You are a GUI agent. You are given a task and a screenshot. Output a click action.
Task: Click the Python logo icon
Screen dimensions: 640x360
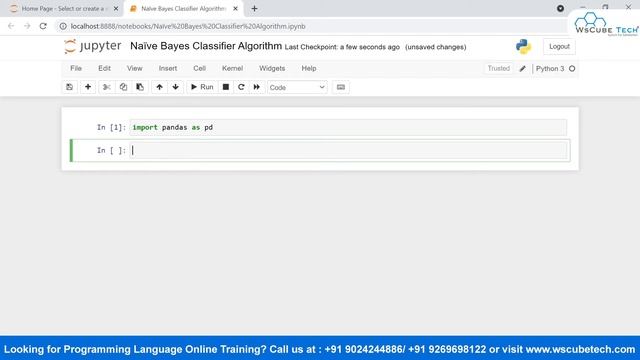(523, 47)
